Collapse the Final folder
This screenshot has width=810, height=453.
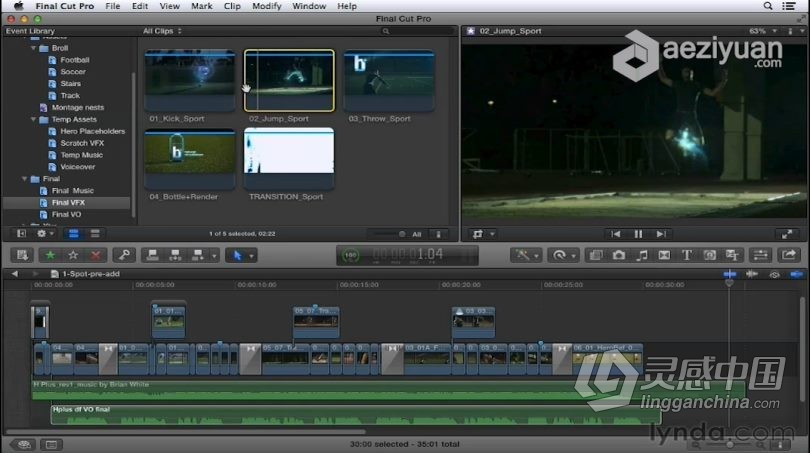pyautogui.click(x=24, y=179)
